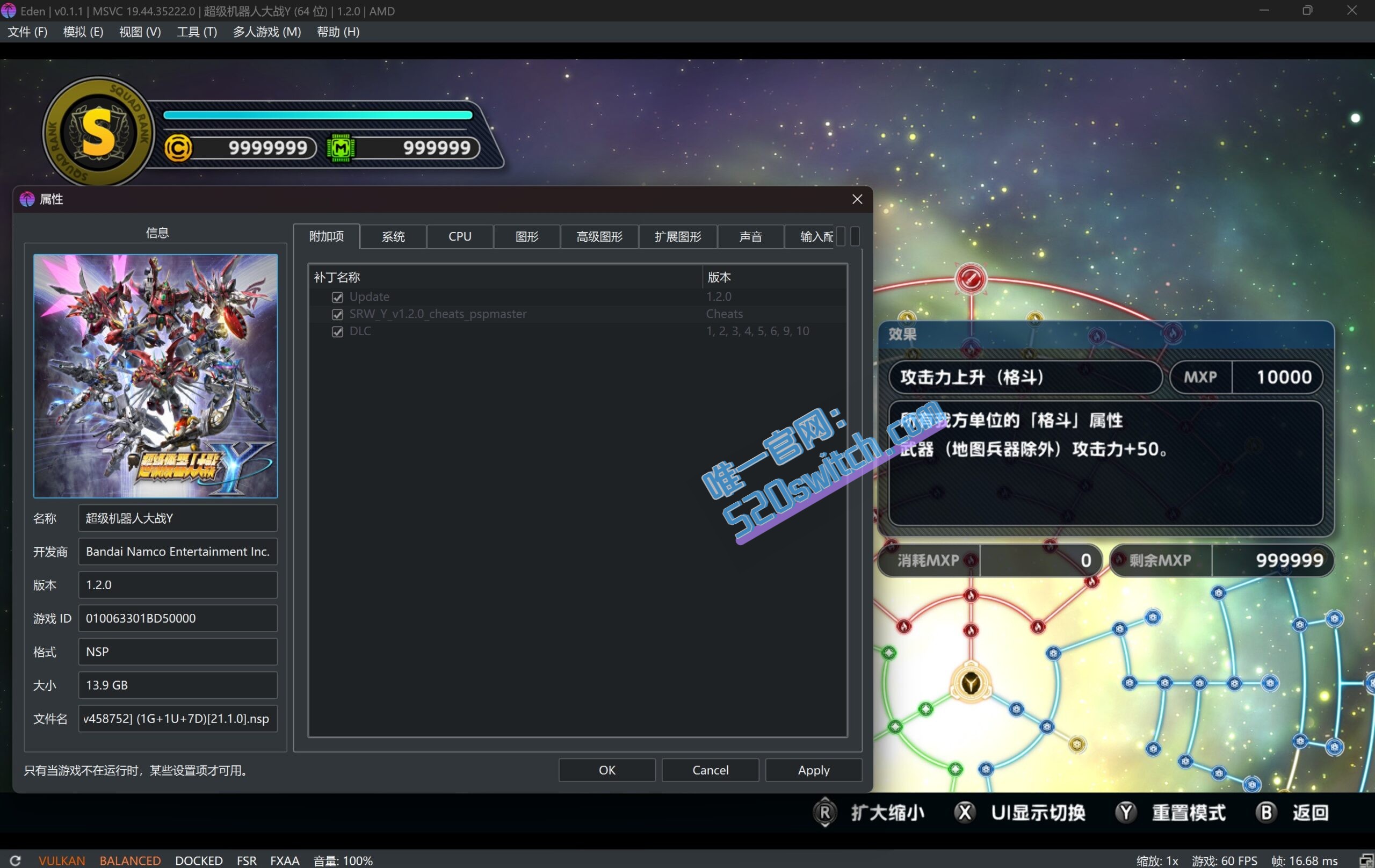This screenshot has width=1375, height=868.
Task: Open the 图形 tab
Action: 527,236
